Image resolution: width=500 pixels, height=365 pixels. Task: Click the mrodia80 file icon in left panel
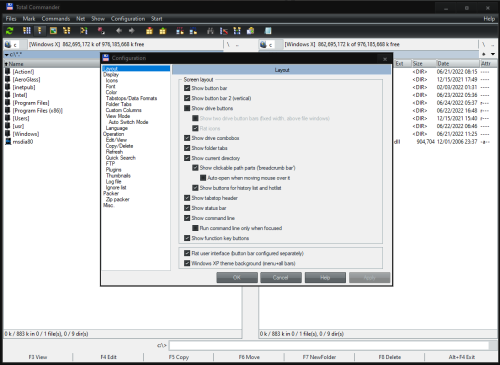8,142
